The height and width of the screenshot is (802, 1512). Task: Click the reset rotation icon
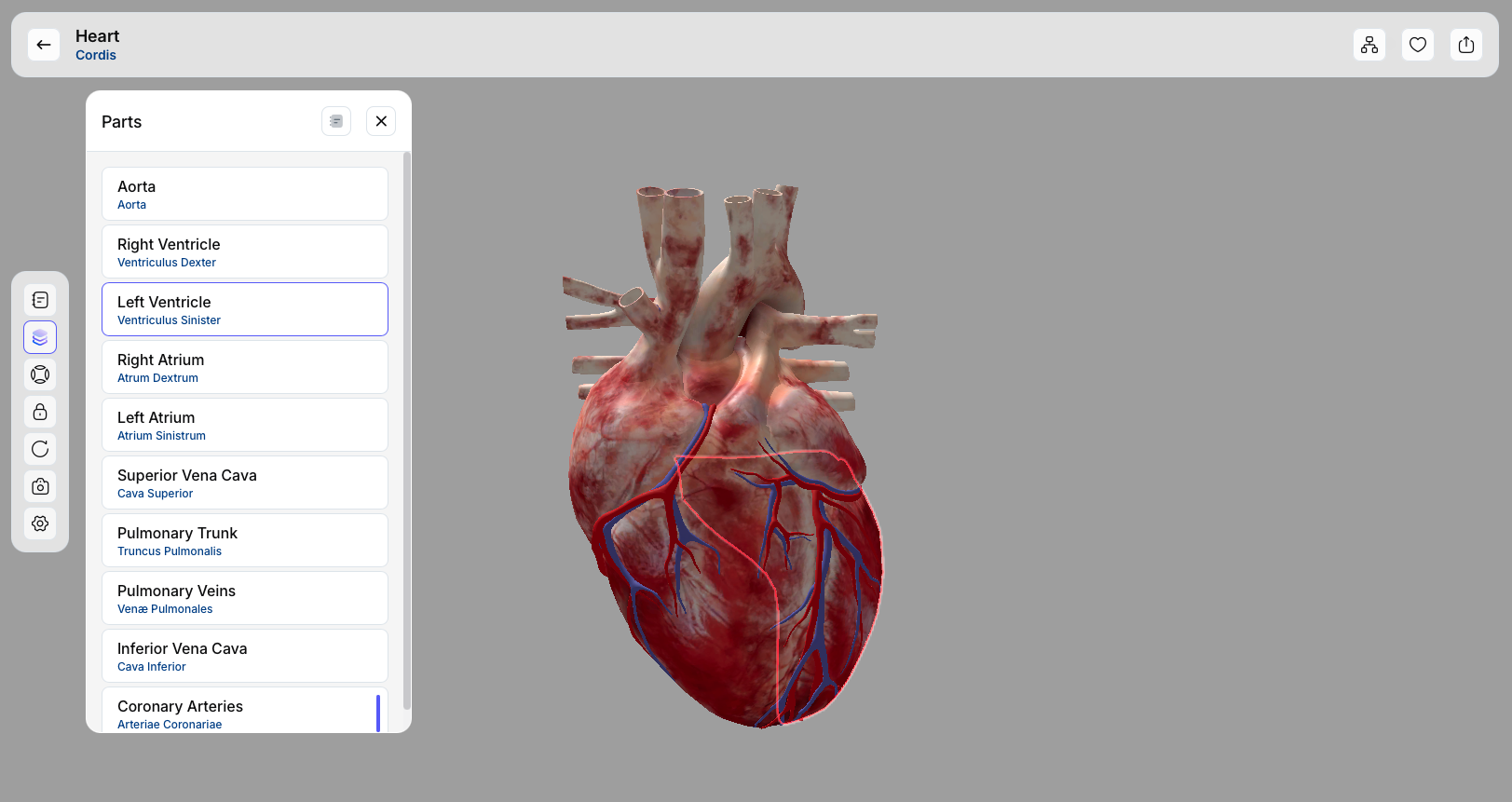coord(40,449)
